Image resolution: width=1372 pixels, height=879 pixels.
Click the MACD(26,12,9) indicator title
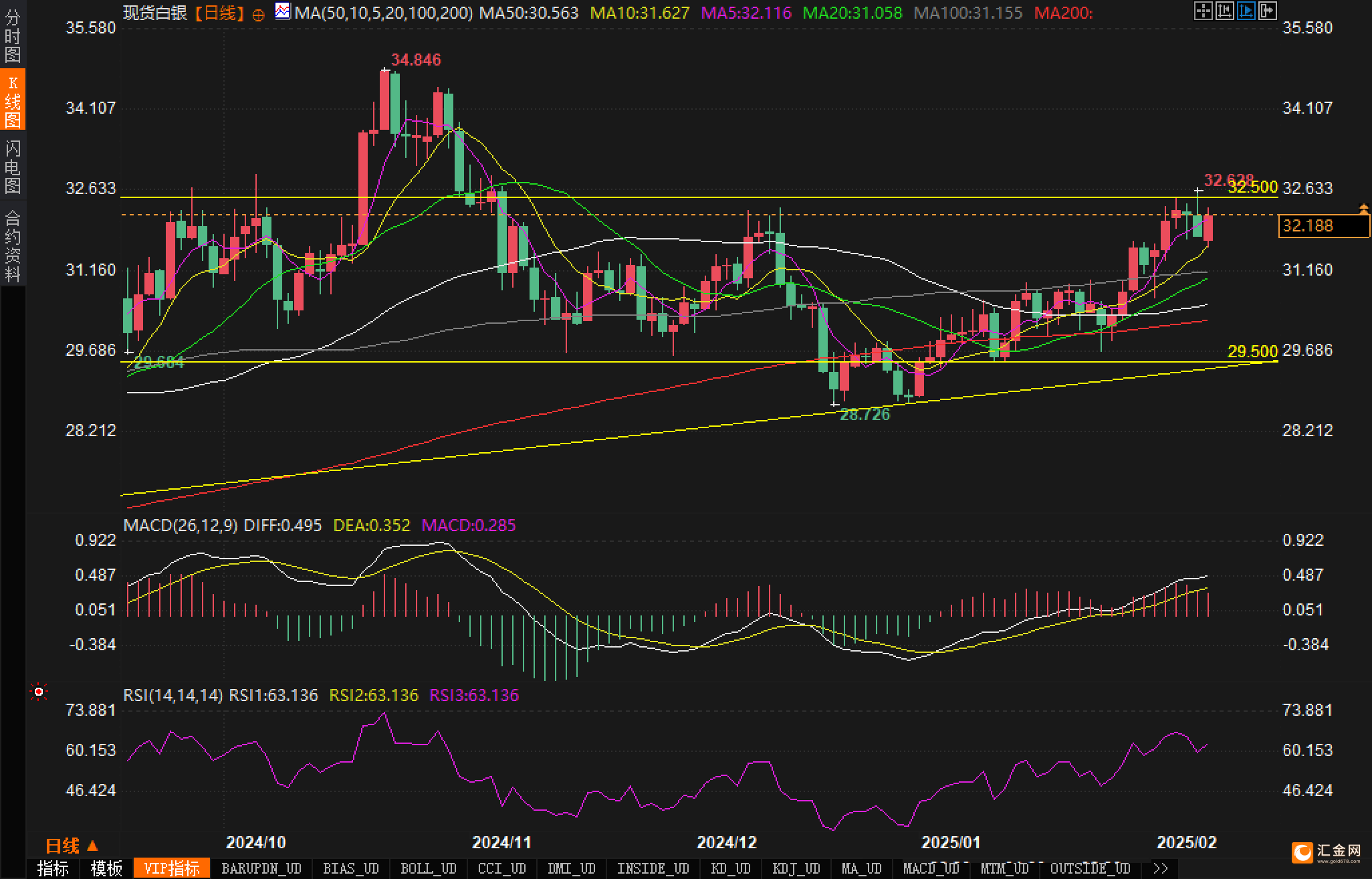point(181,525)
